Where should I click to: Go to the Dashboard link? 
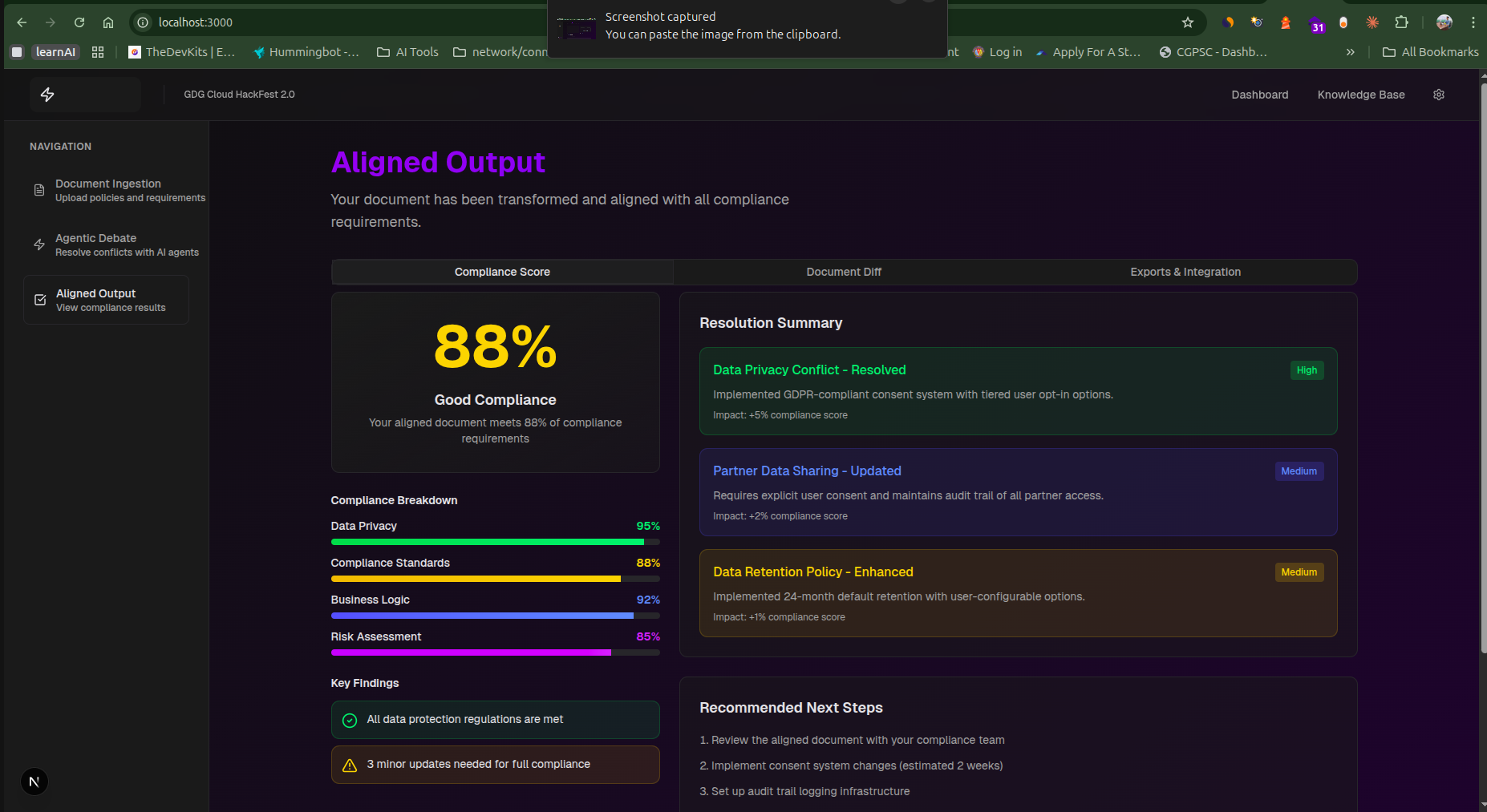pyautogui.click(x=1259, y=95)
